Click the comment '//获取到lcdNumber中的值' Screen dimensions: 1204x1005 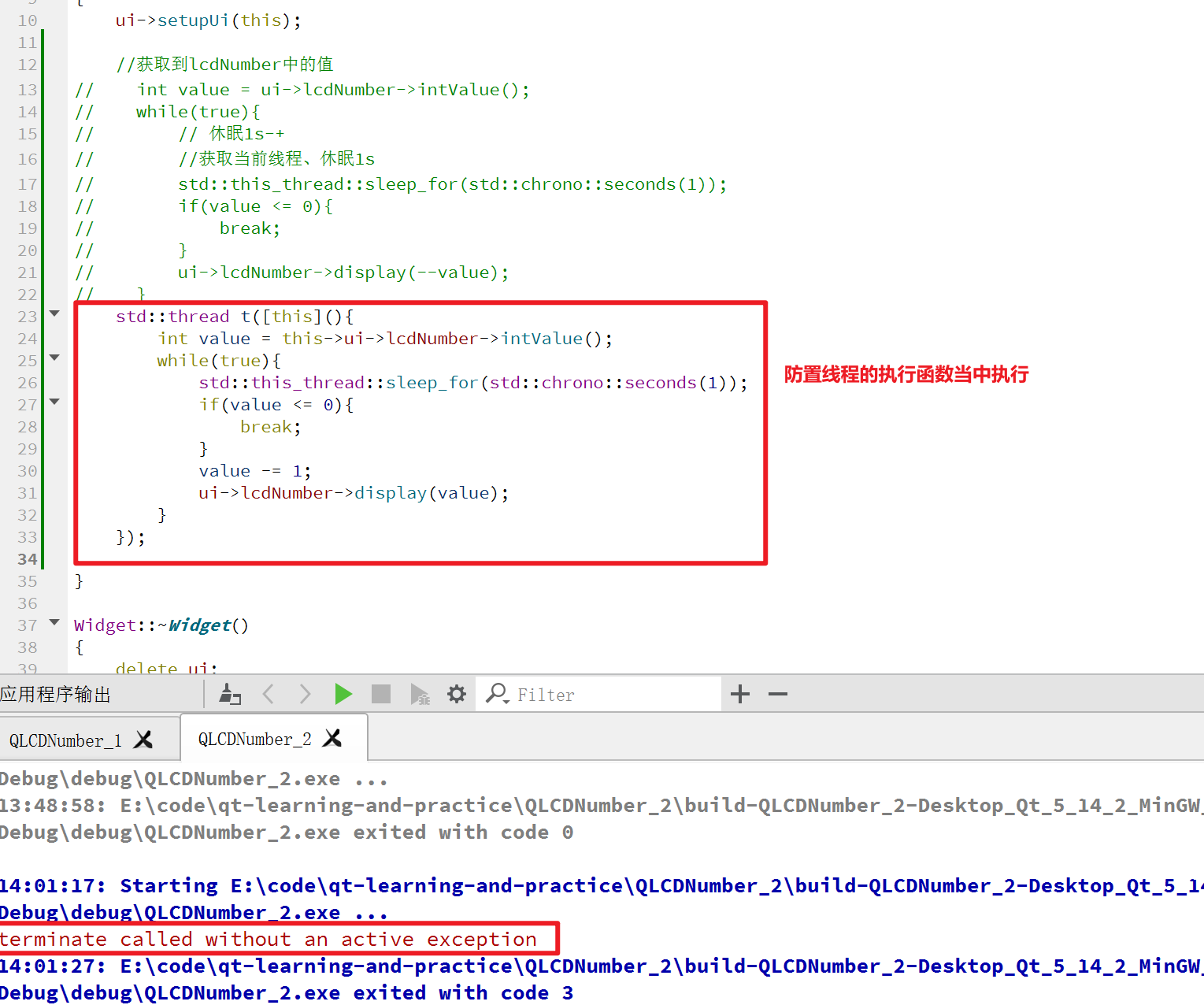224,65
